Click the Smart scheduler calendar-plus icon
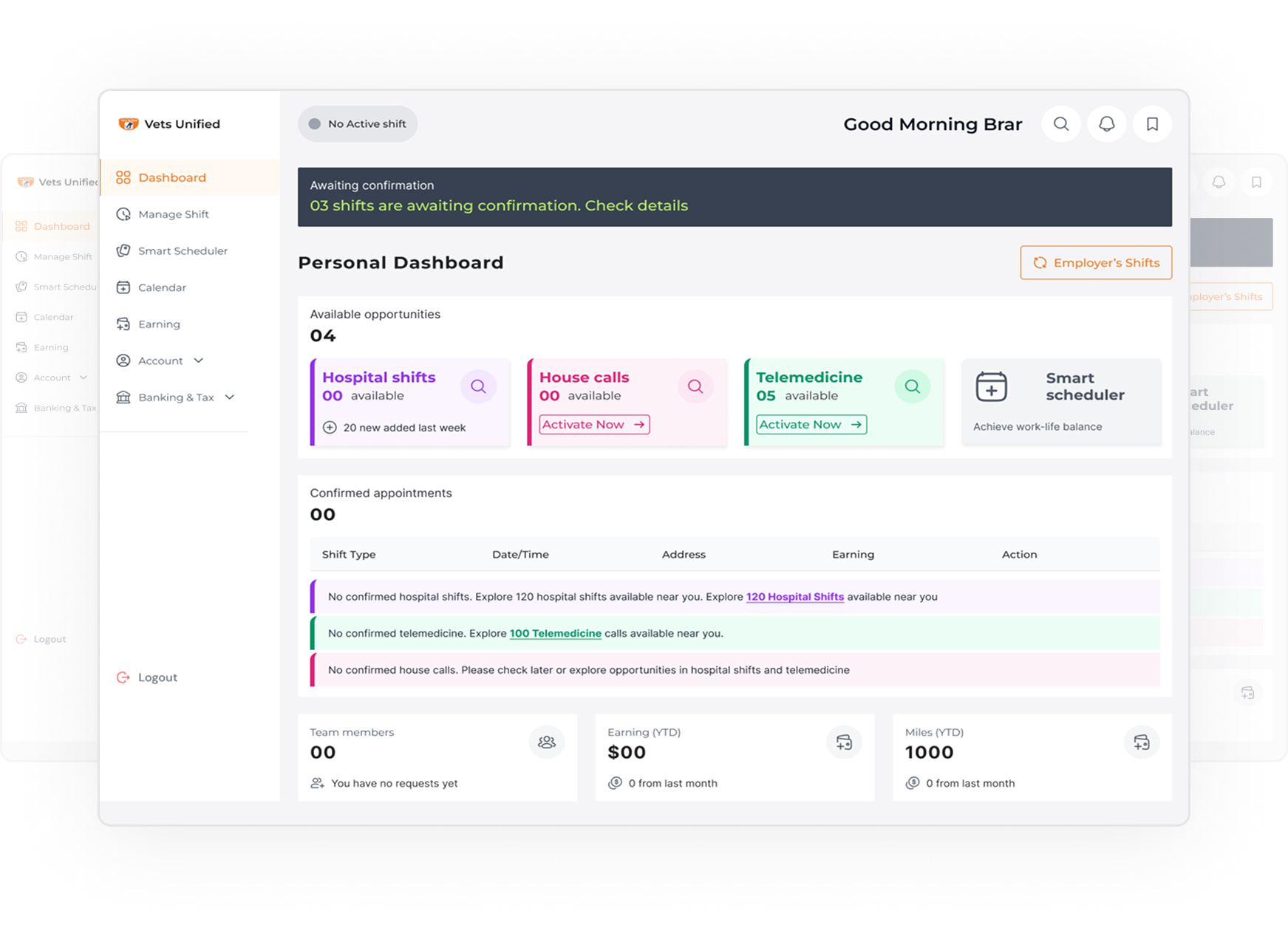Screen dimensions: 1288x933 pos(991,386)
